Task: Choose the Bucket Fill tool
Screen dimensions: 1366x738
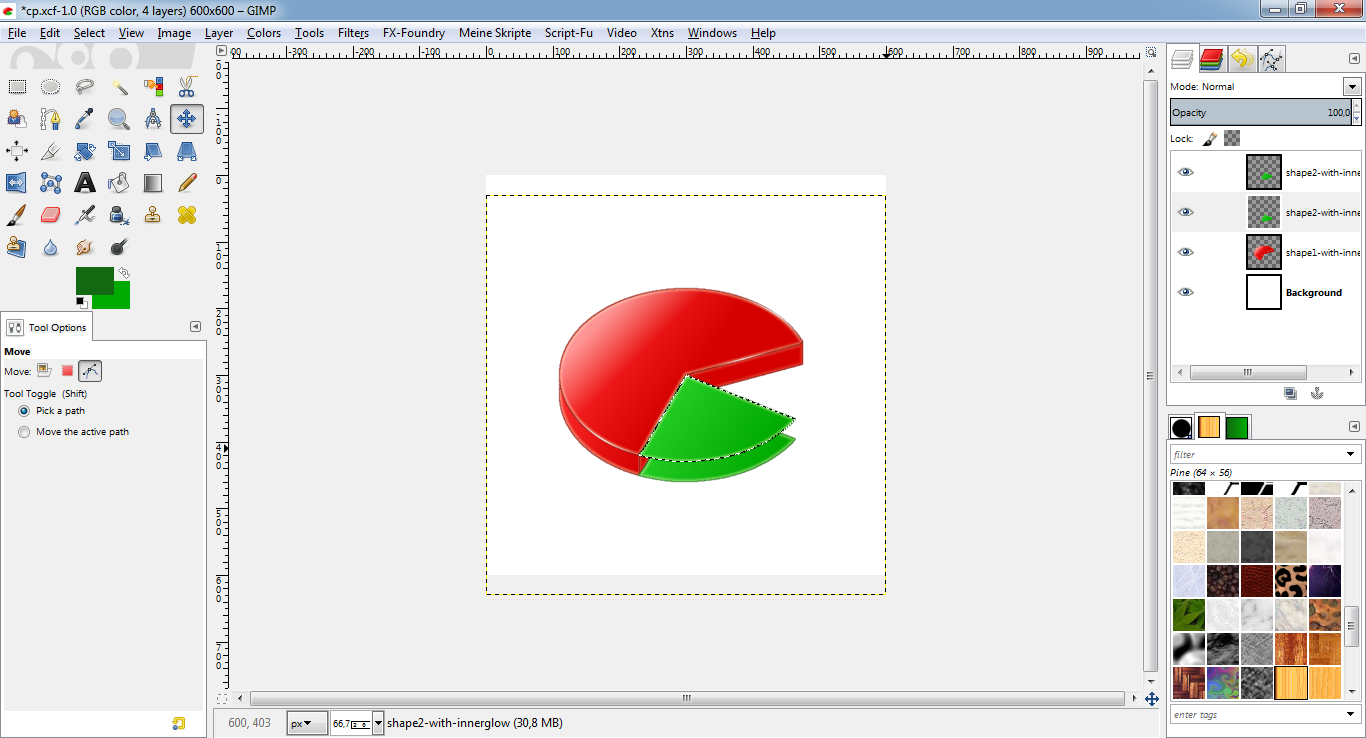Action: click(x=119, y=183)
